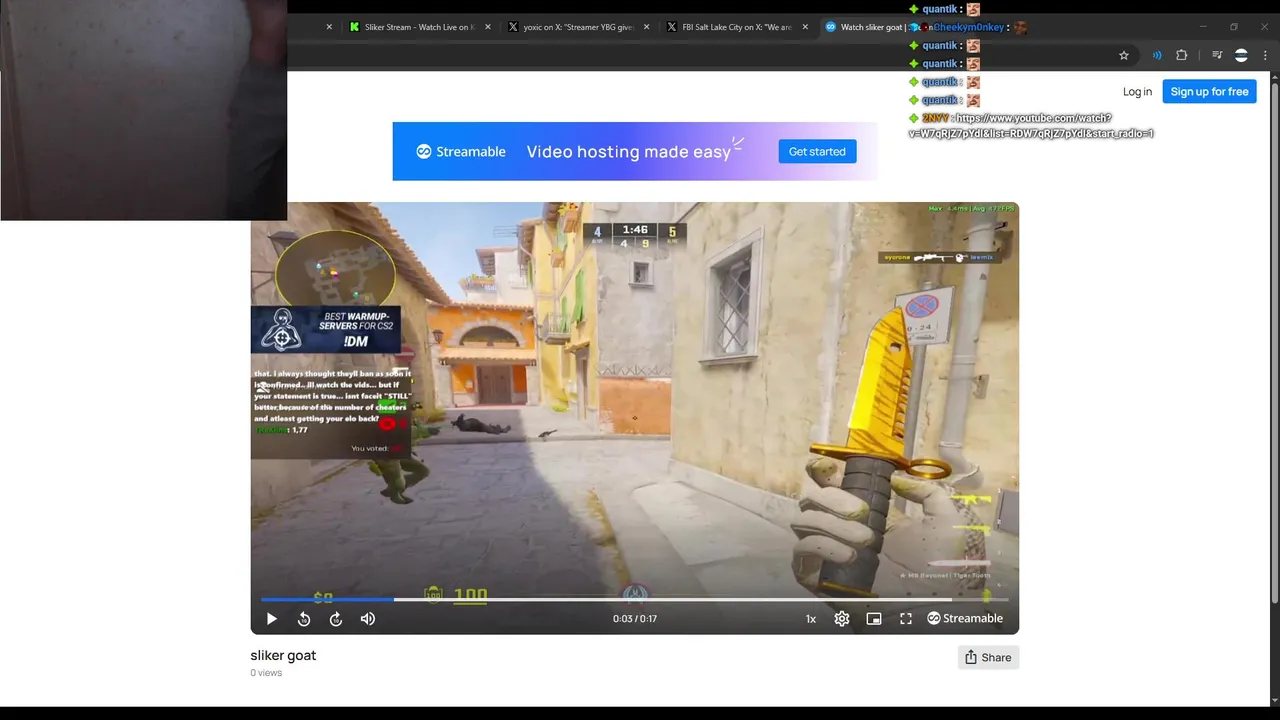
Task: Click Get started on Streamable banner
Action: point(817,152)
